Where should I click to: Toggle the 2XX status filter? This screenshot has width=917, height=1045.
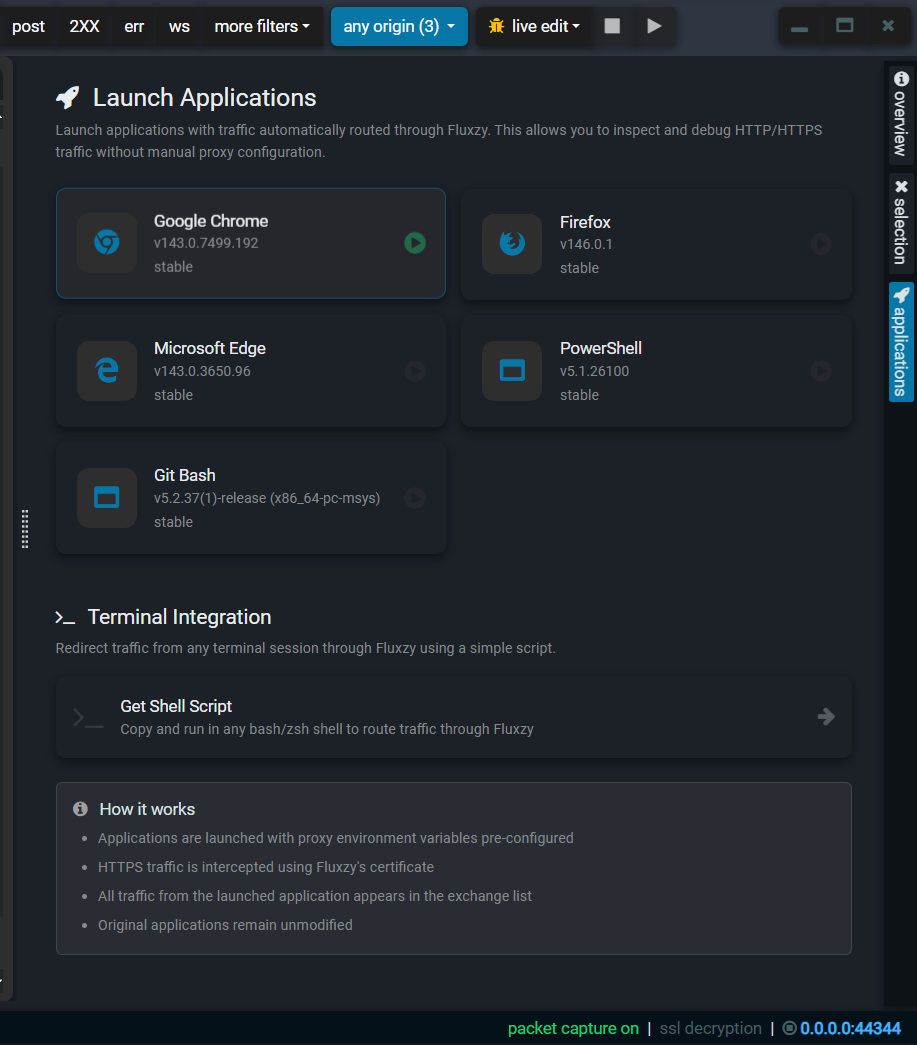tap(84, 26)
